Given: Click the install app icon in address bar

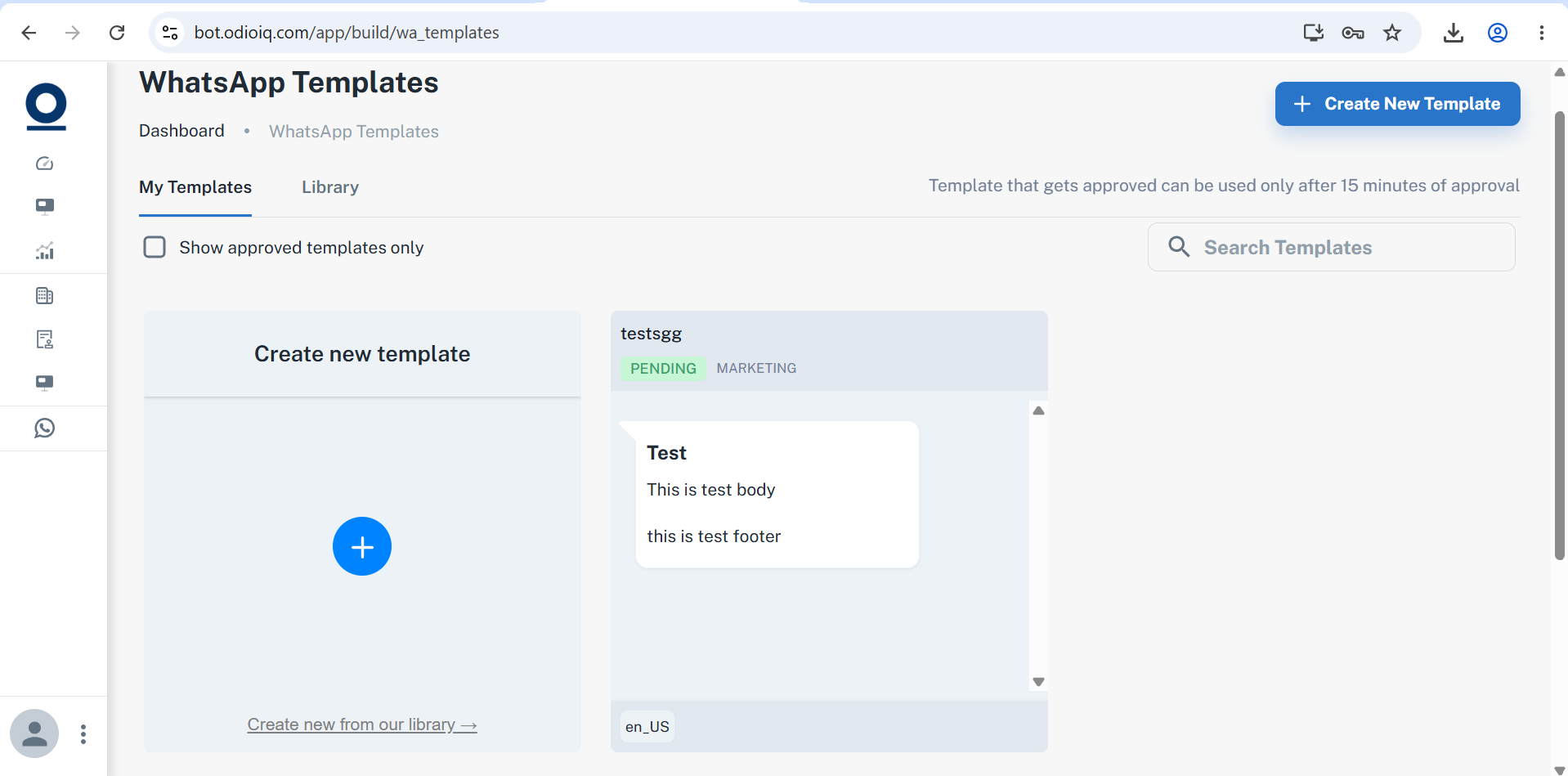Looking at the screenshot, I should (x=1314, y=33).
